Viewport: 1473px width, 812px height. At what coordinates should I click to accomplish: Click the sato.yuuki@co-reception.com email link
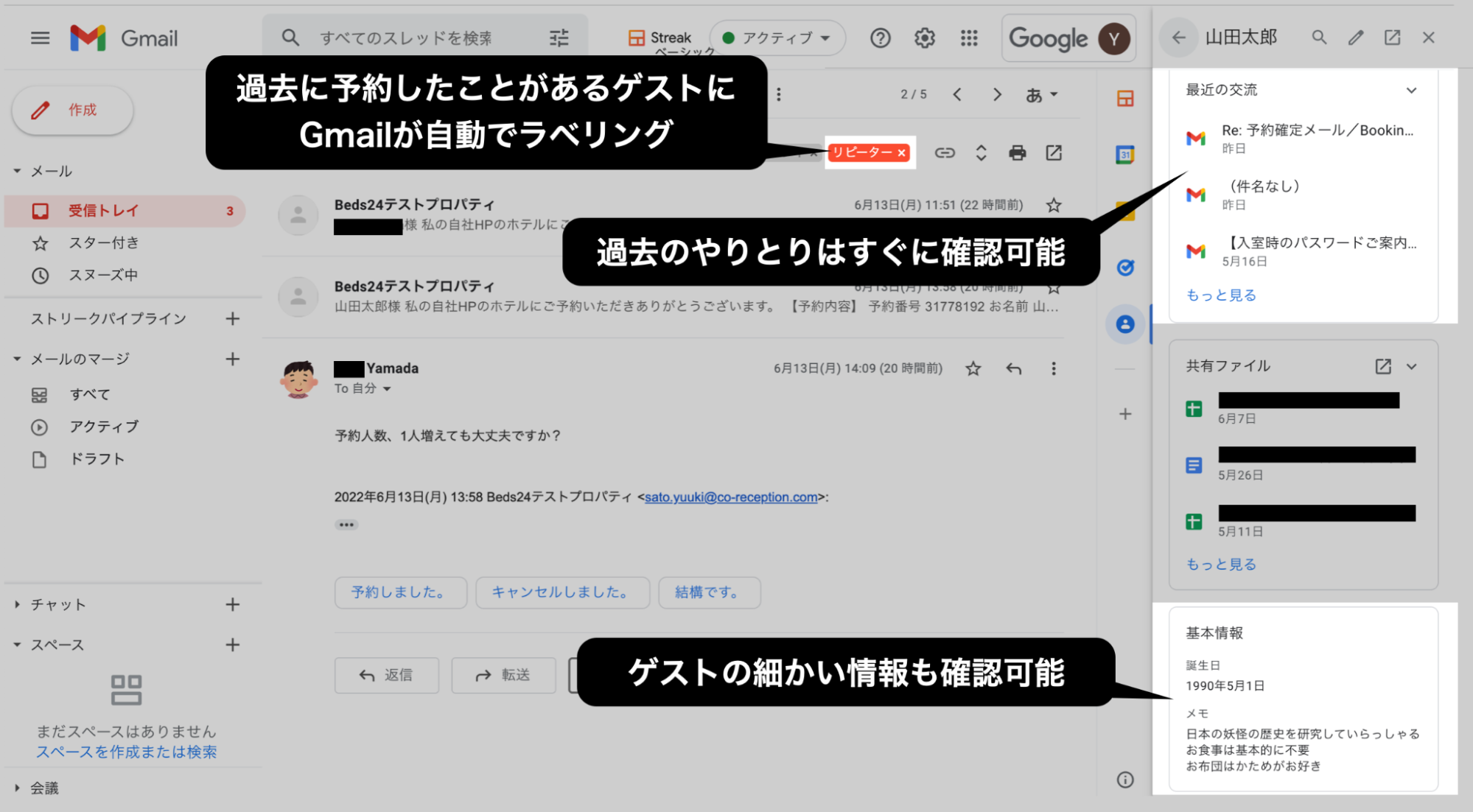point(730,497)
